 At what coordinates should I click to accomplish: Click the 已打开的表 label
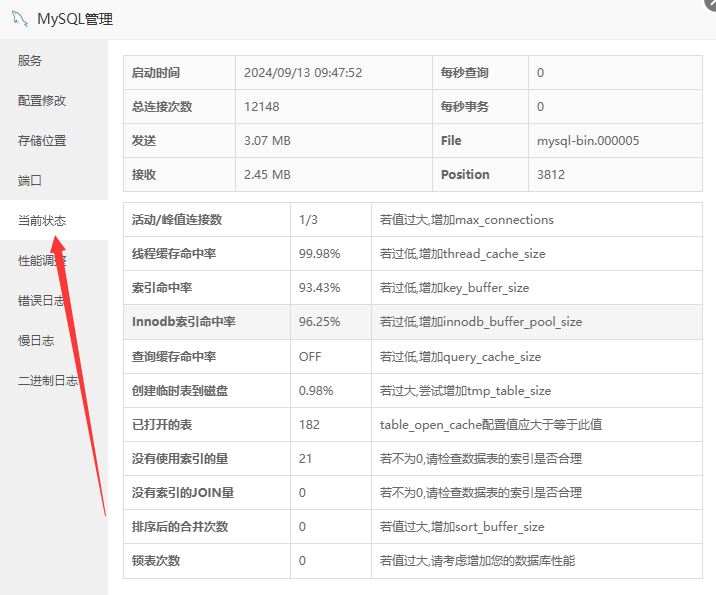(x=162, y=425)
